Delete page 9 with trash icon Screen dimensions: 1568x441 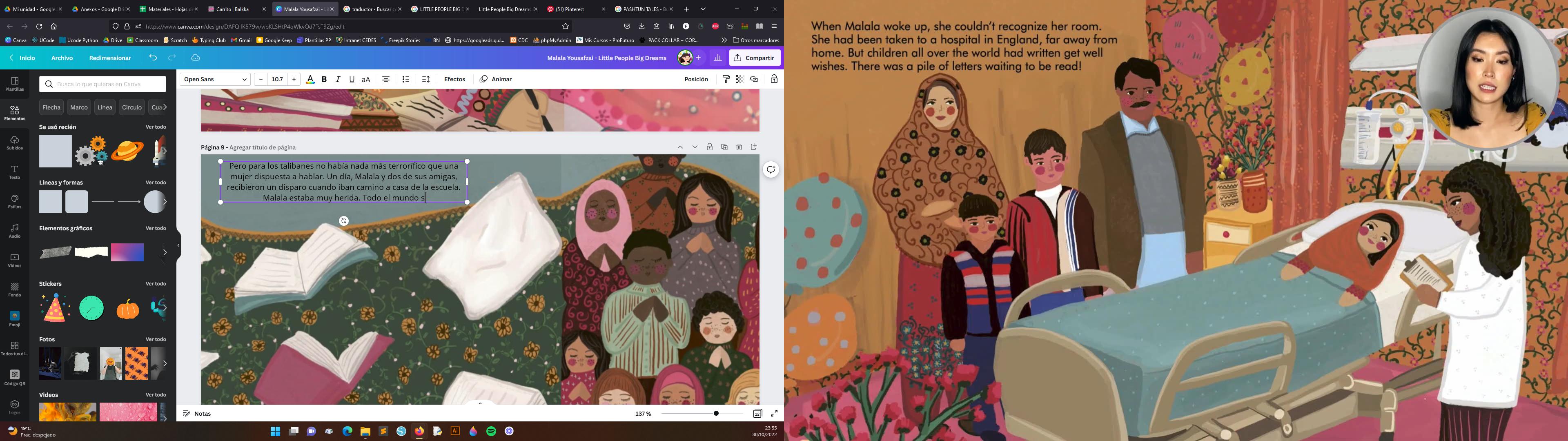coord(739,147)
